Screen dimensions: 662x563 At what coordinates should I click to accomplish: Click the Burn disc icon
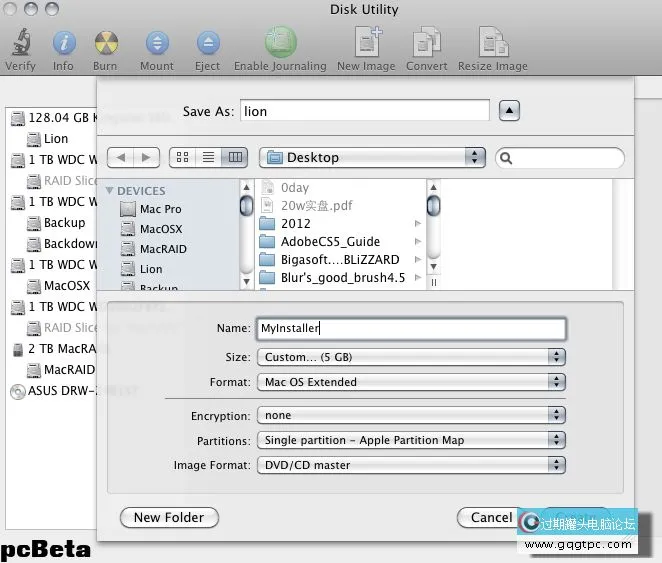(105, 44)
